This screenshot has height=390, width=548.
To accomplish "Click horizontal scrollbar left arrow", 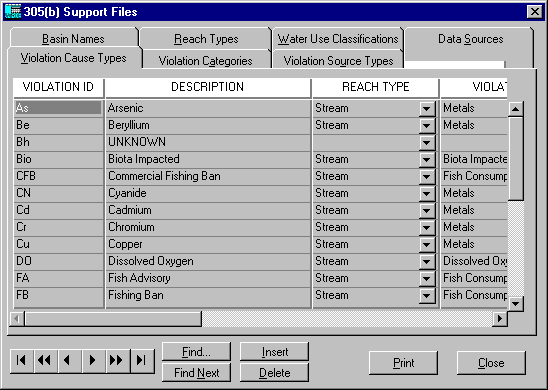I will (x=16, y=318).
